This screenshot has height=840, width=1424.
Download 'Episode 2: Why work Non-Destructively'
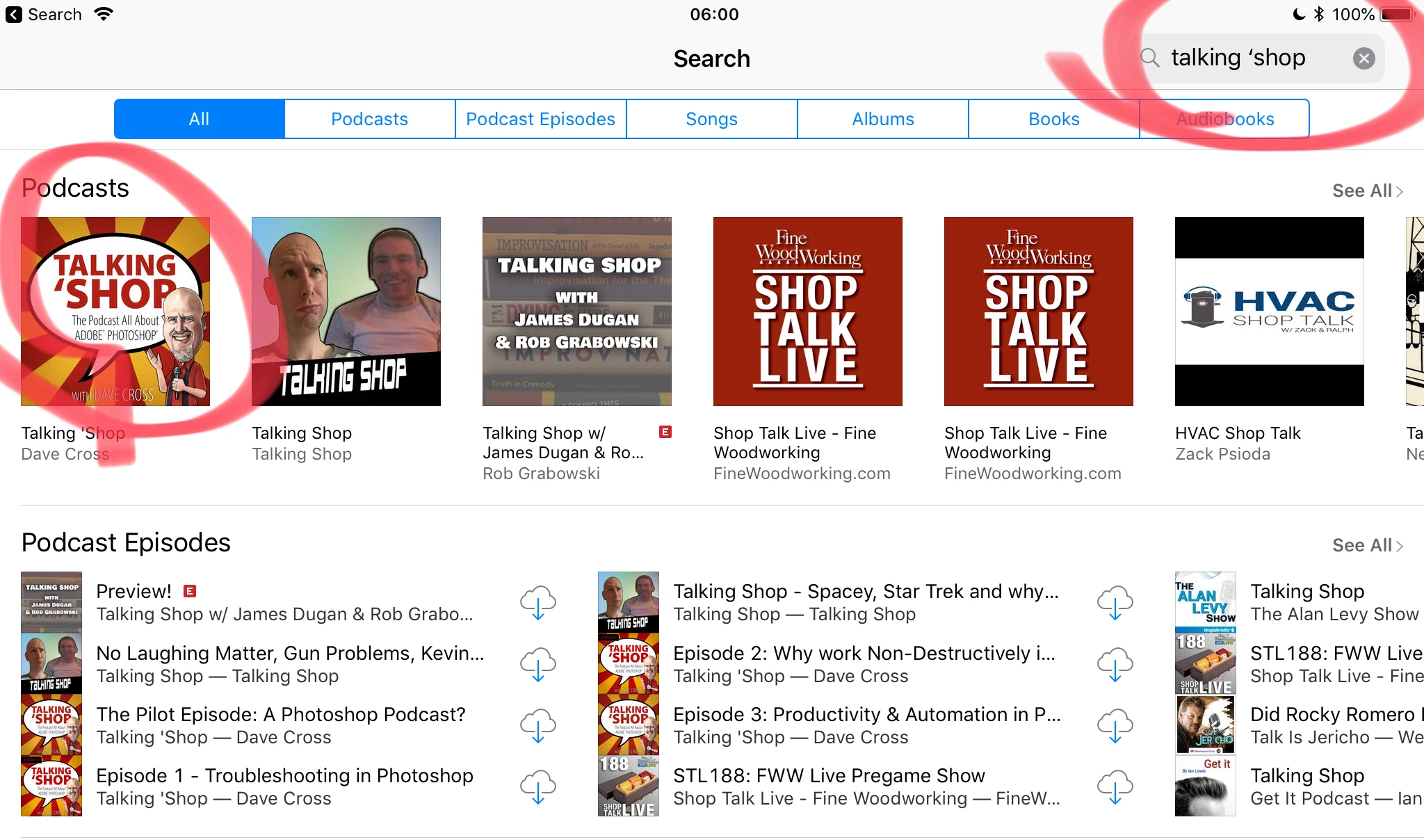tap(1115, 664)
